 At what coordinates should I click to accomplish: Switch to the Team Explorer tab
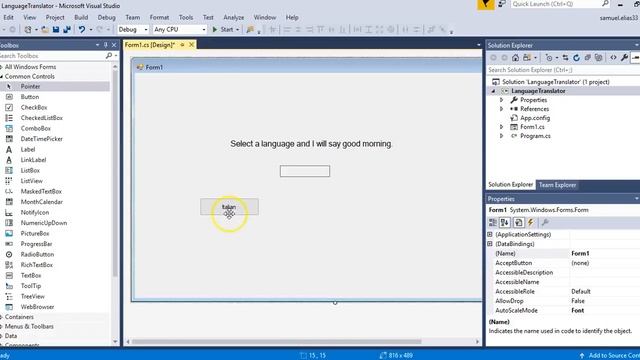[x=557, y=185]
